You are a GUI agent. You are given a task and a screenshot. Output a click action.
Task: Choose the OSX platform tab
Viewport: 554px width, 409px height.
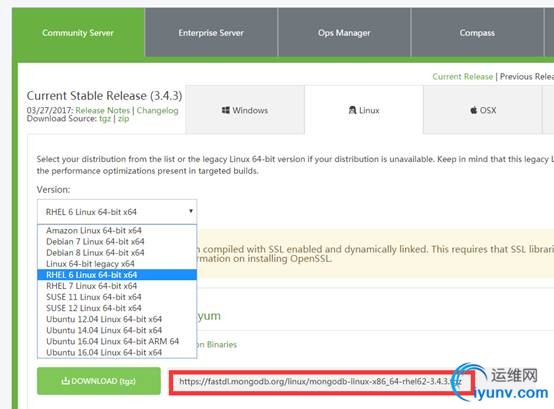click(x=483, y=110)
